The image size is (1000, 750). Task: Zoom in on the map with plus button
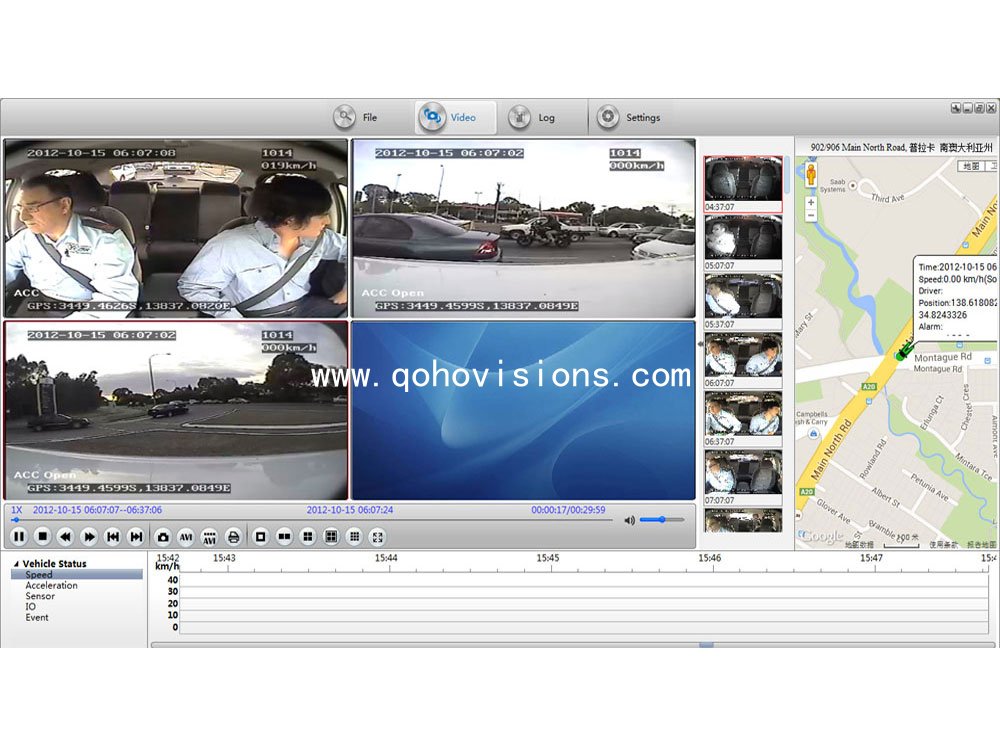pos(811,202)
